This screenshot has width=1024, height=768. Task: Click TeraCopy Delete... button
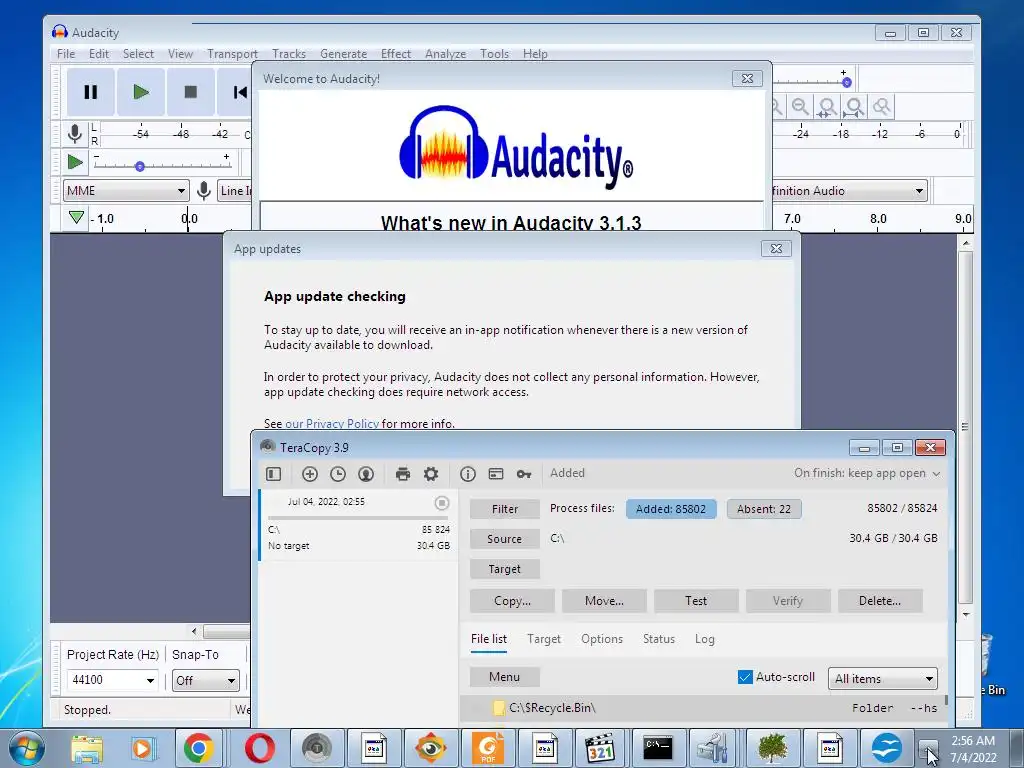coord(880,601)
